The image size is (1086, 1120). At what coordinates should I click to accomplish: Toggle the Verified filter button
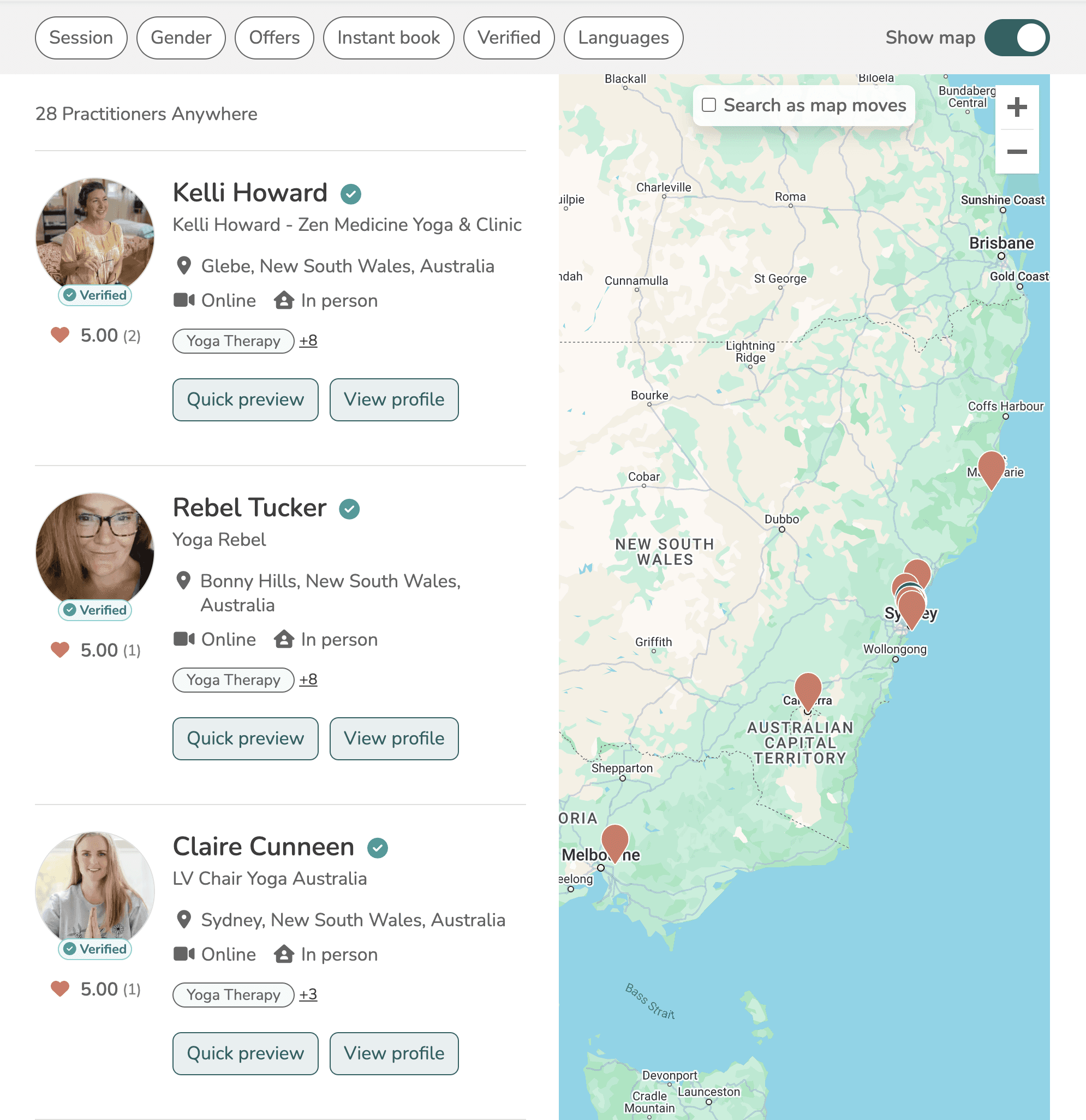pyautogui.click(x=509, y=38)
